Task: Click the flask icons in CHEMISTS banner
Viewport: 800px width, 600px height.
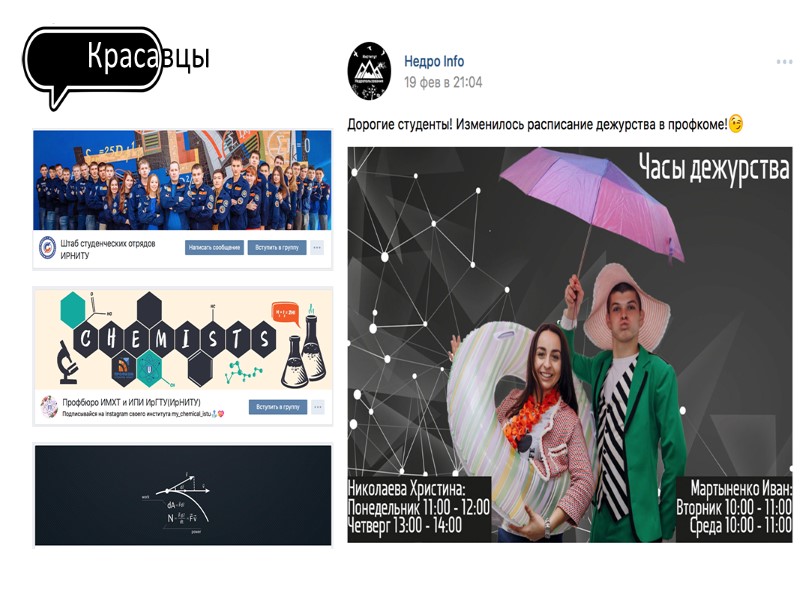Action: pos(304,352)
